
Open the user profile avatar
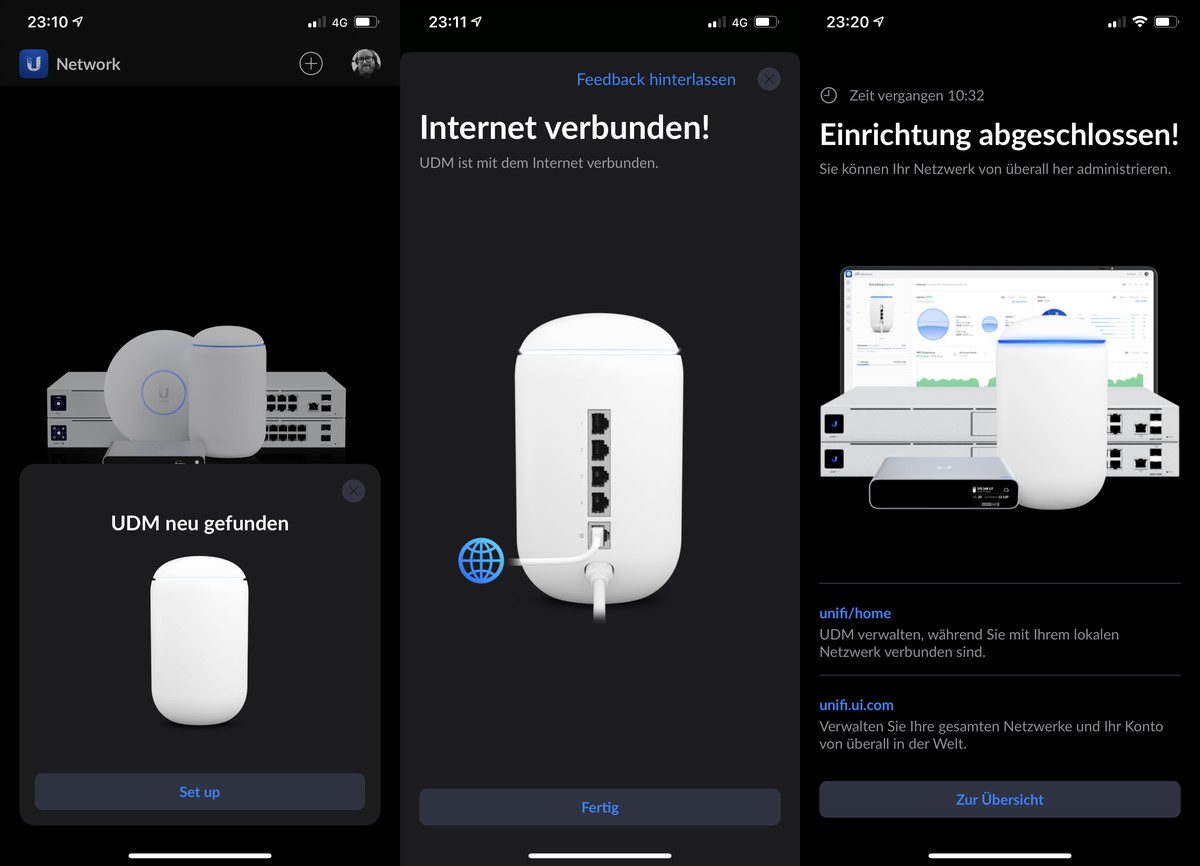coord(366,63)
